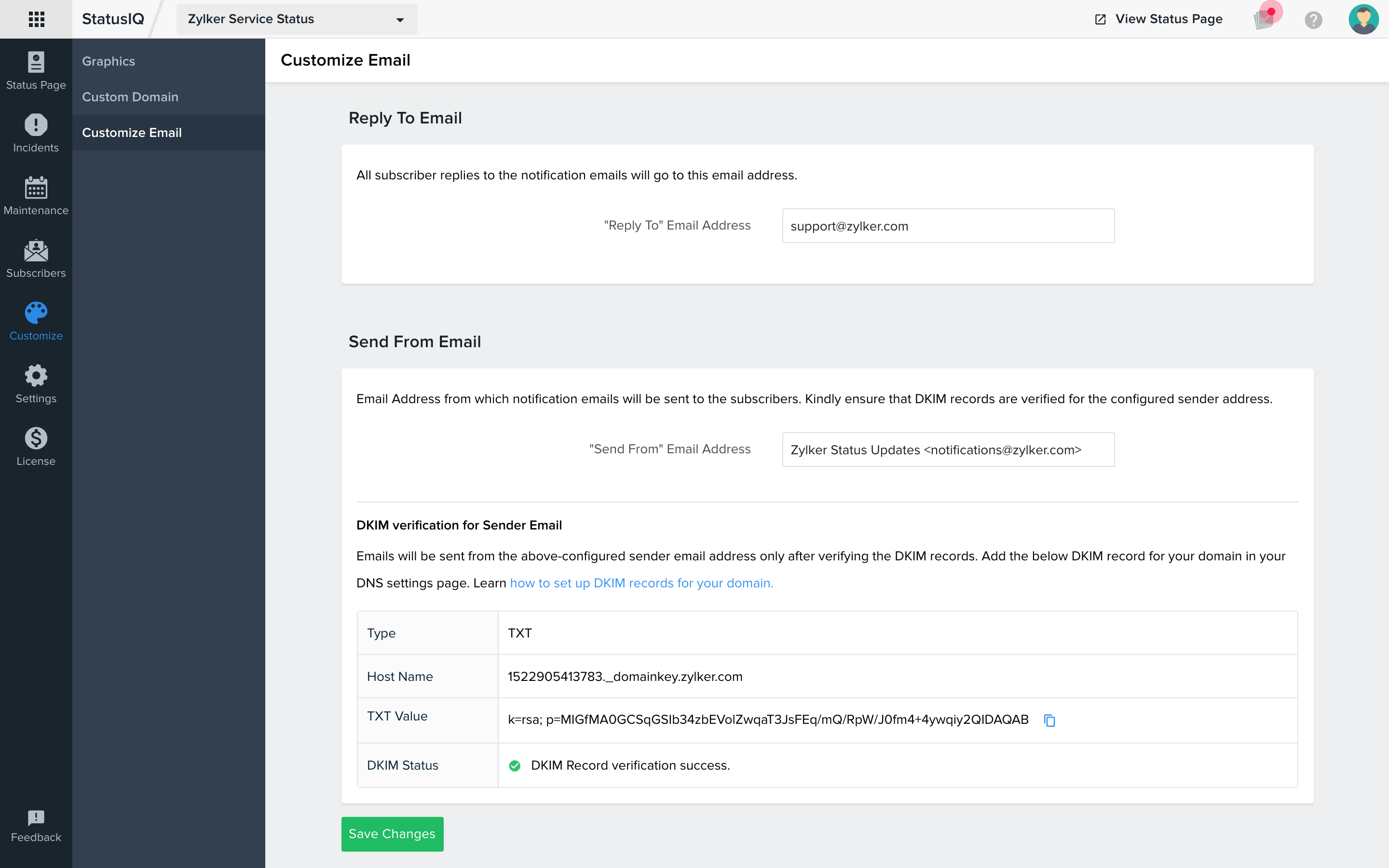The width and height of the screenshot is (1389, 868).
Task: Click the DKIM verification success status icon
Action: [x=516, y=764]
